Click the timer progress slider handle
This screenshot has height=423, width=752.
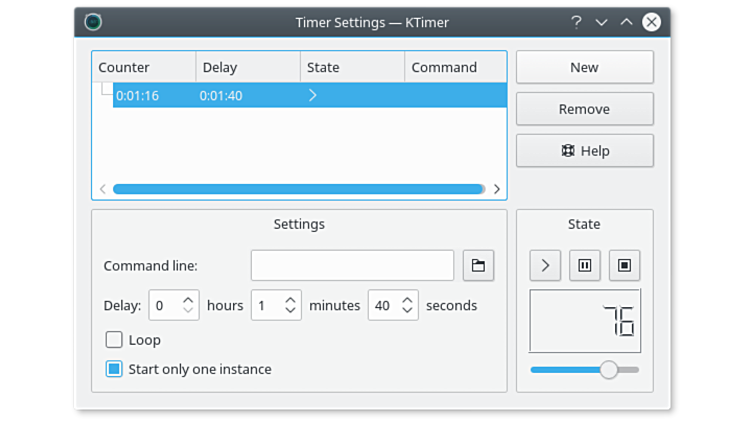(x=608, y=370)
